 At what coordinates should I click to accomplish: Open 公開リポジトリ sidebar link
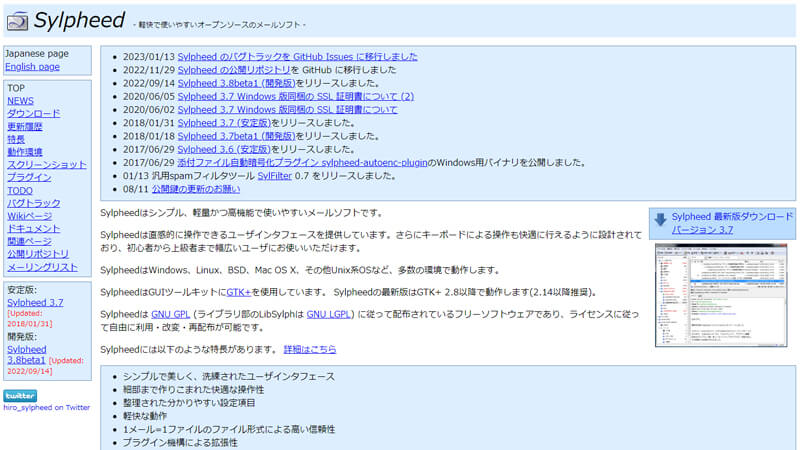[x=38, y=254]
